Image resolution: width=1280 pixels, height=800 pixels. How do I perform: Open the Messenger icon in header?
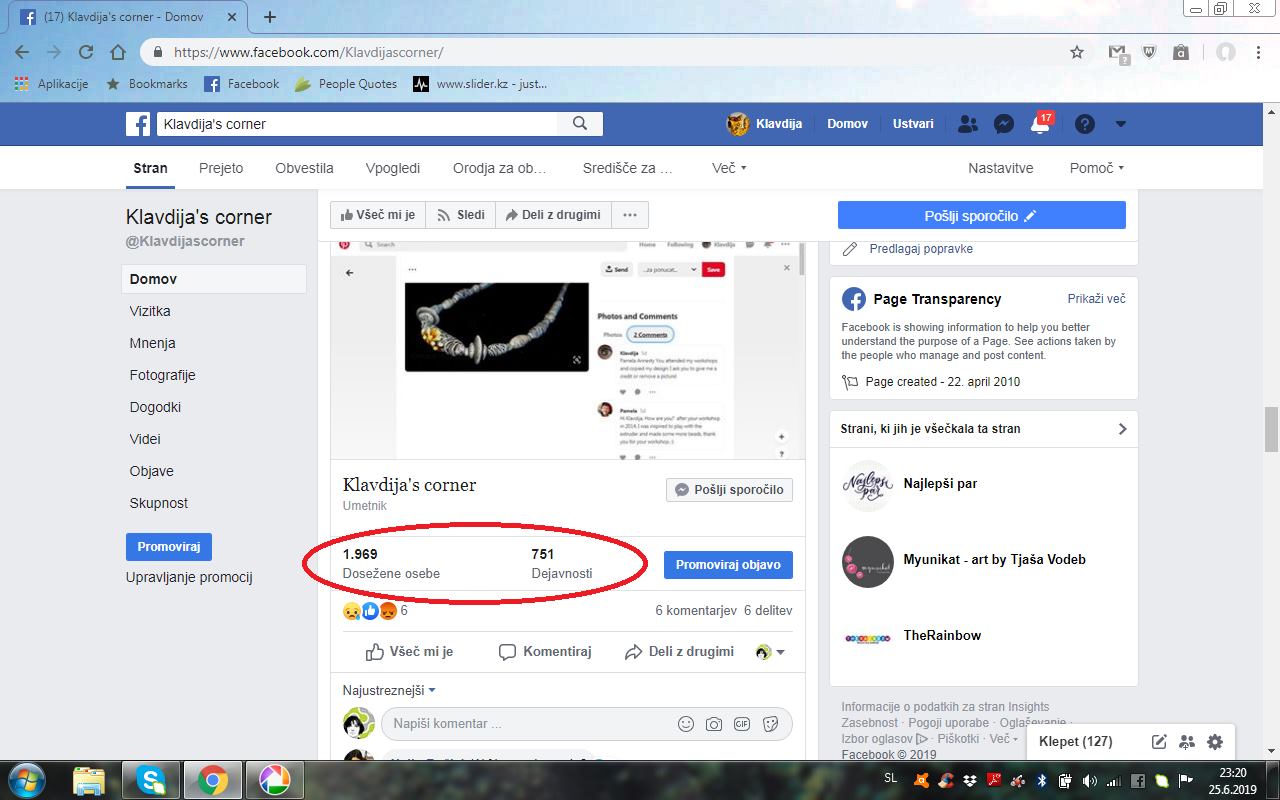[x=1004, y=124]
